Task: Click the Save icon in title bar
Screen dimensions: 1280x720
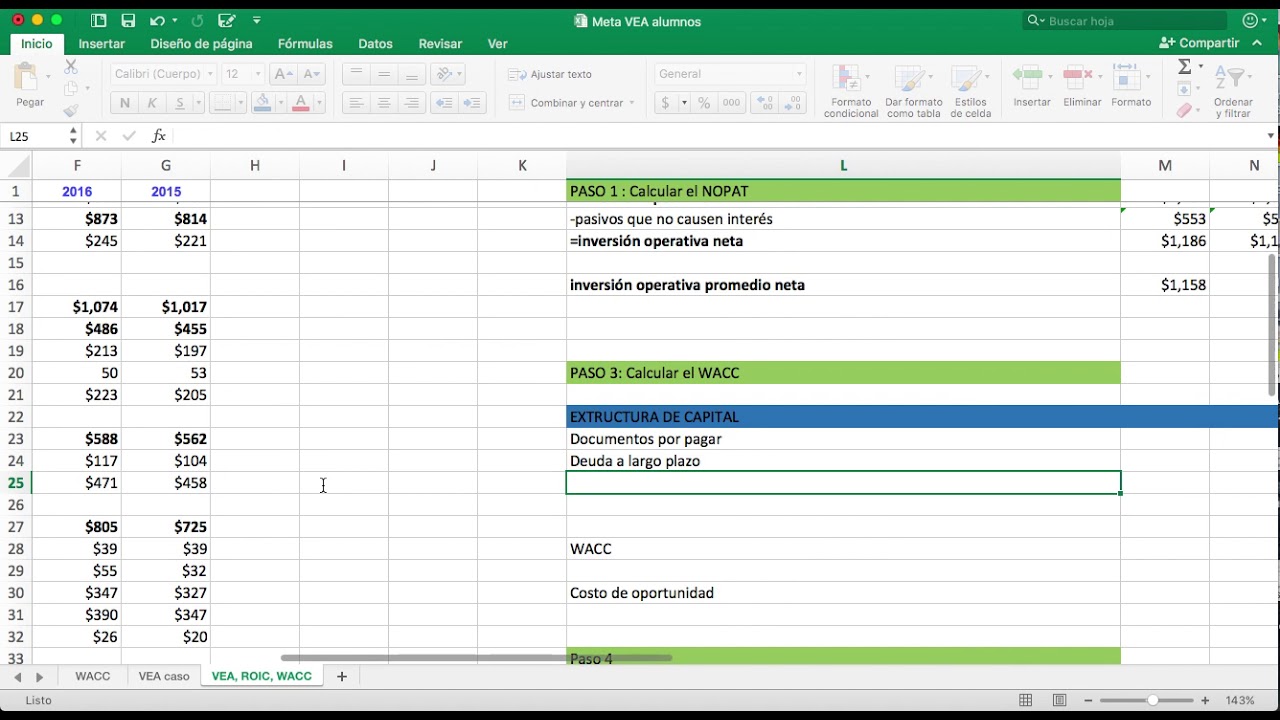Action: [128, 21]
